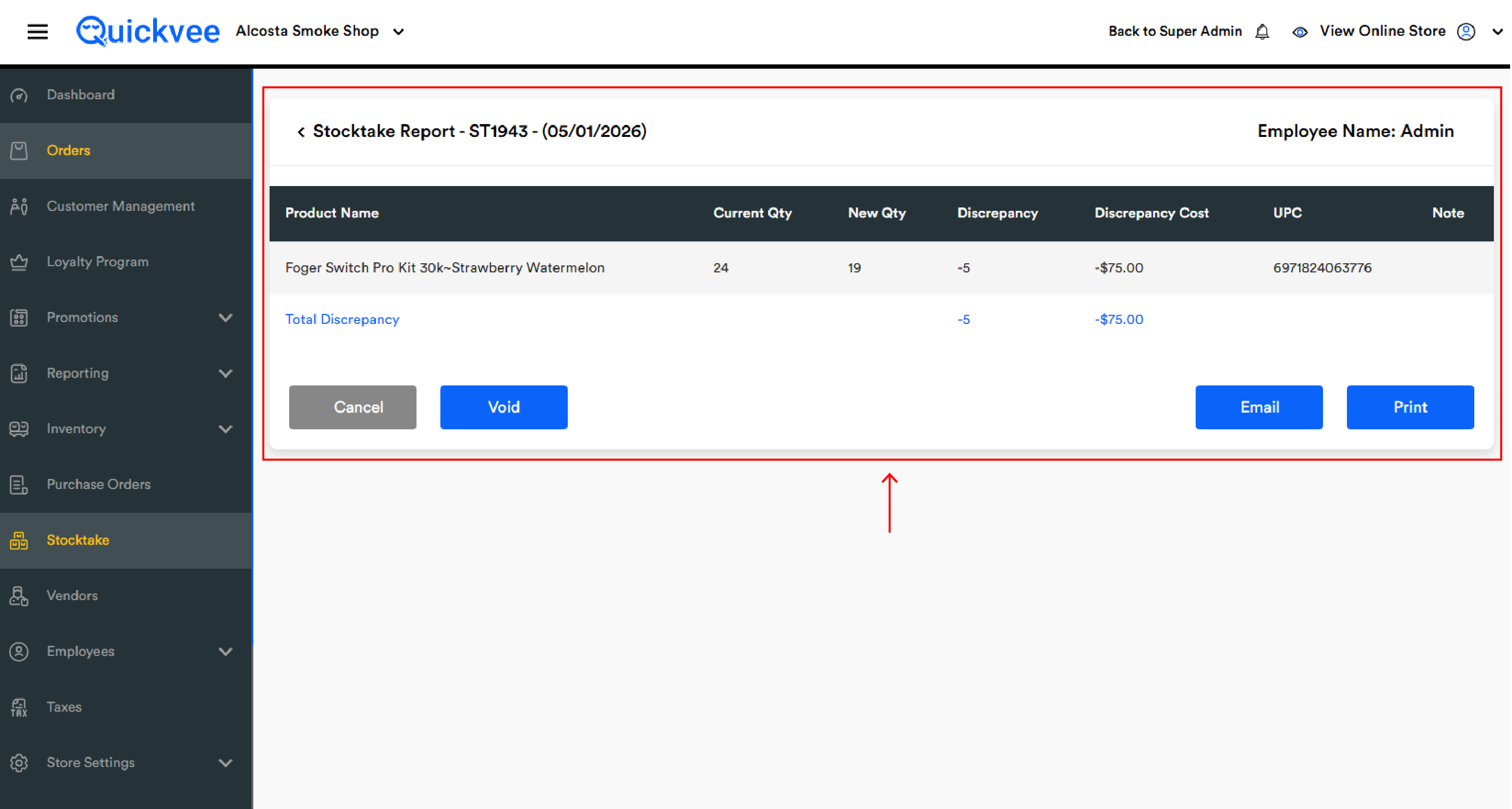
Task: Click the Discrepancy Cost column header
Action: click(x=1151, y=213)
